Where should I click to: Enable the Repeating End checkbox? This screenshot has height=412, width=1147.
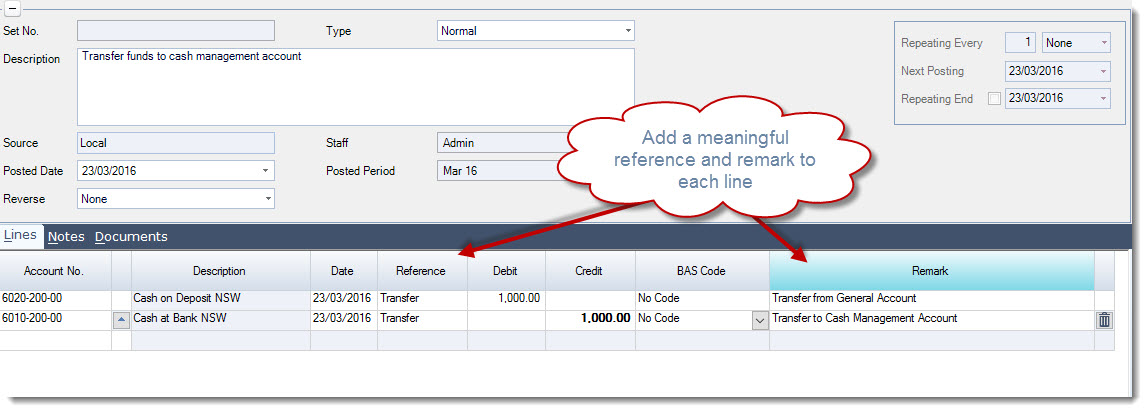coord(994,99)
